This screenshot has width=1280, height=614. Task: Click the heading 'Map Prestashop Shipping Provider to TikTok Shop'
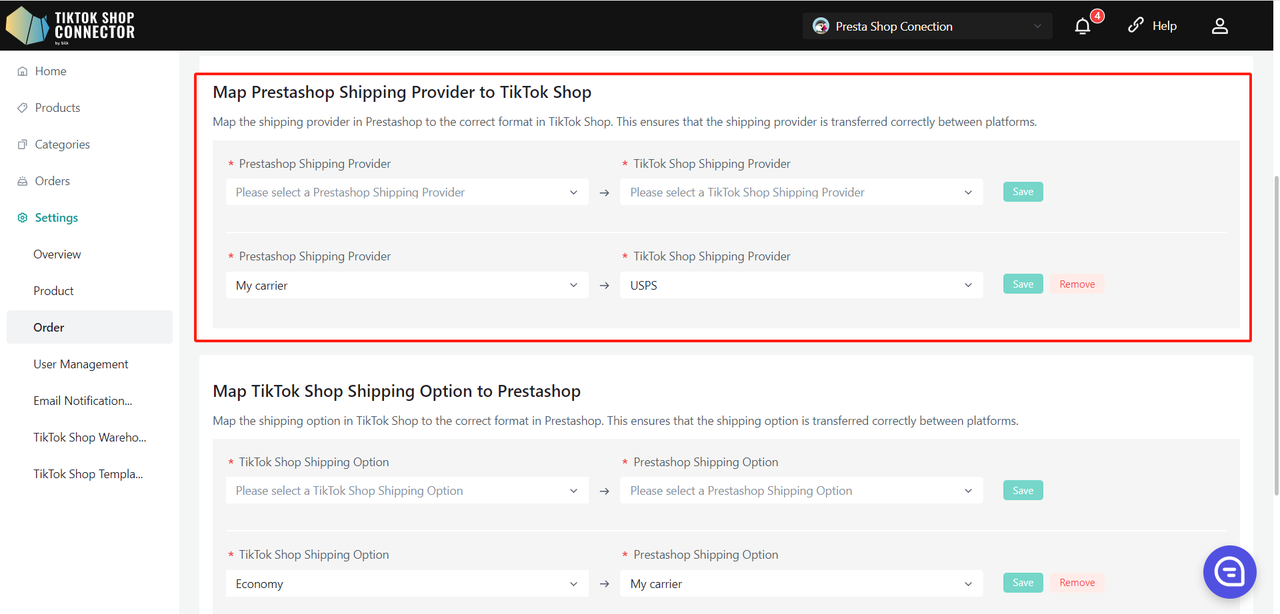(x=402, y=92)
